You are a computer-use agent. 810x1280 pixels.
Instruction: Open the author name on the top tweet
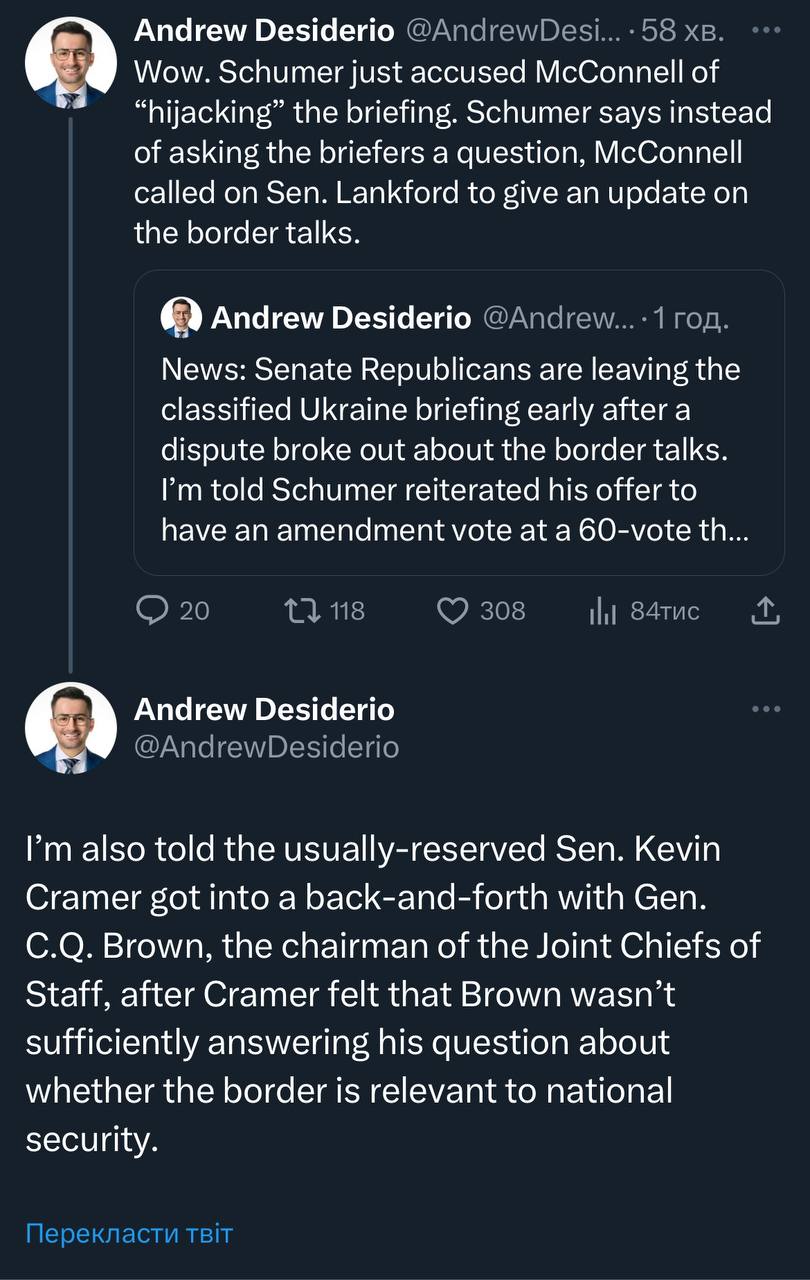(x=264, y=31)
